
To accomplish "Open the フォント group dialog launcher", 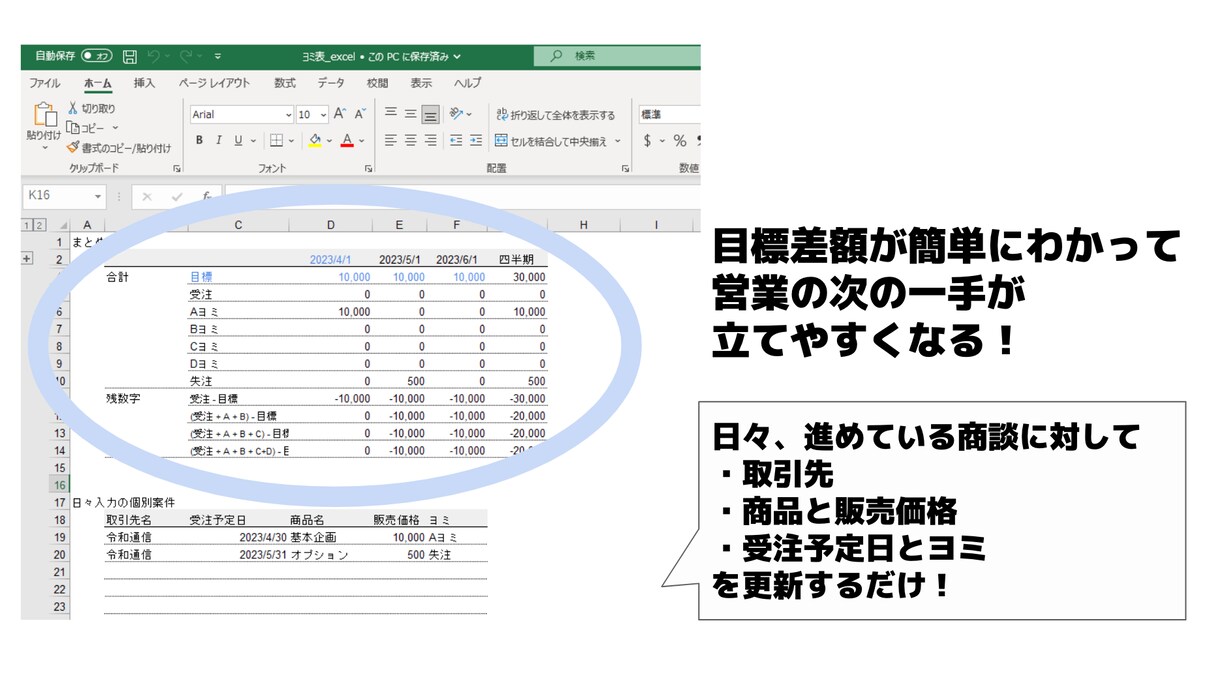I will coord(369,169).
